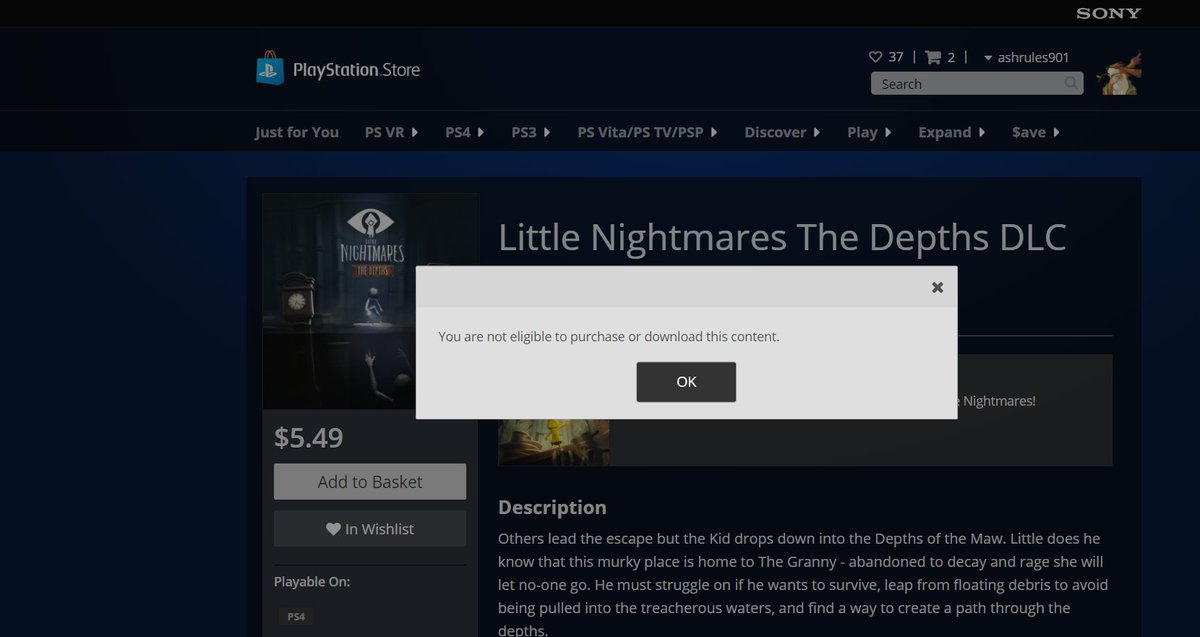The image size is (1200, 637).
Task: Confirm the dialog with OK
Action: click(x=686, y=382)
